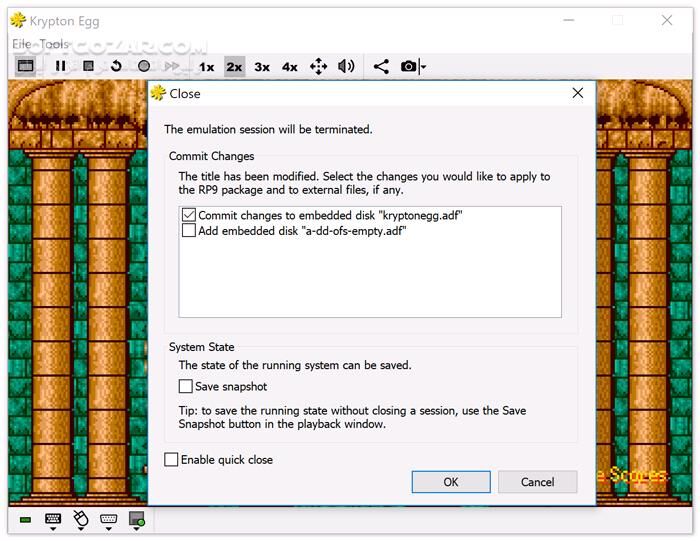Toggle fullscreen with the four-arrow icon
Image resolution: width=700 pixels, height=541 pixels.
[318, 67]
